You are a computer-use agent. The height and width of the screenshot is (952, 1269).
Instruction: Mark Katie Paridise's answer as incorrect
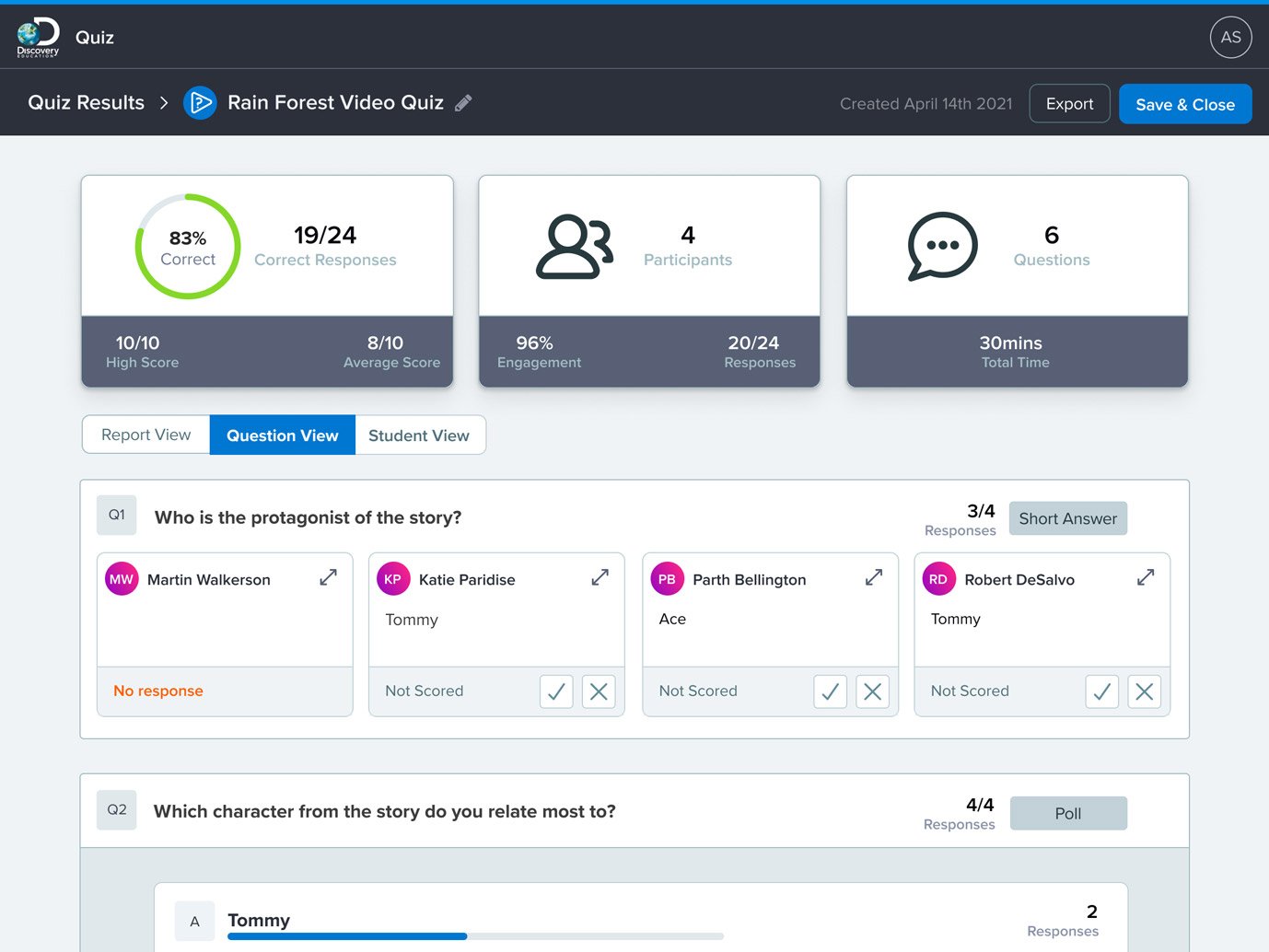click(x=599, y=691)
